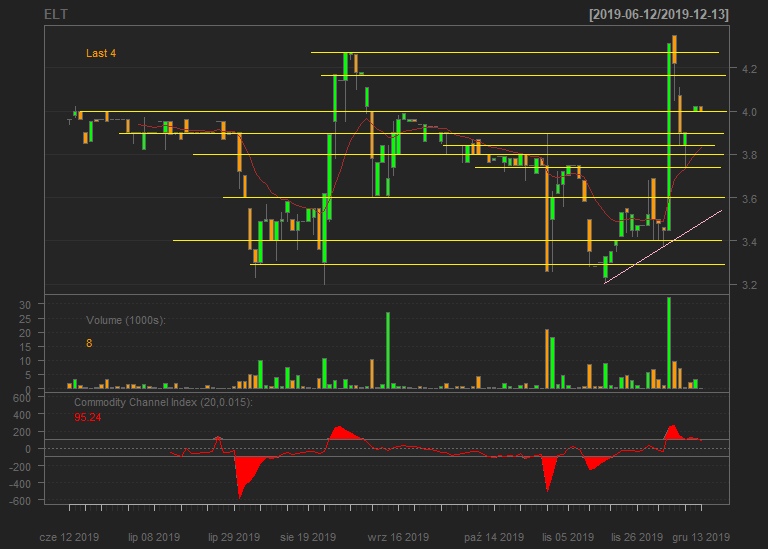Click the 'lip 08 2019' date label
The image size is (768, 549).
[154, 537]
